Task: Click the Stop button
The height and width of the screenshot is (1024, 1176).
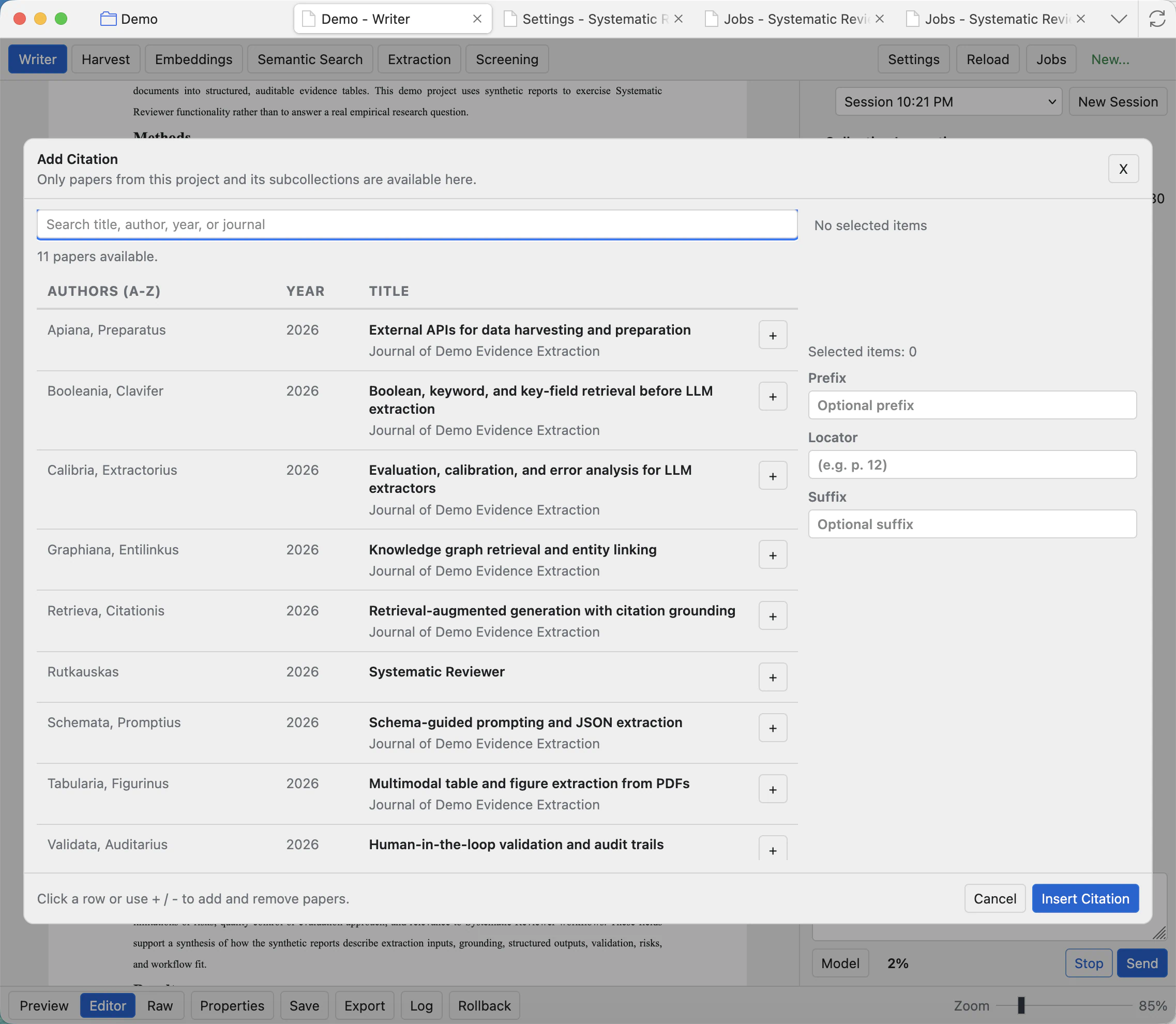Action: [x=1089, y=963]
